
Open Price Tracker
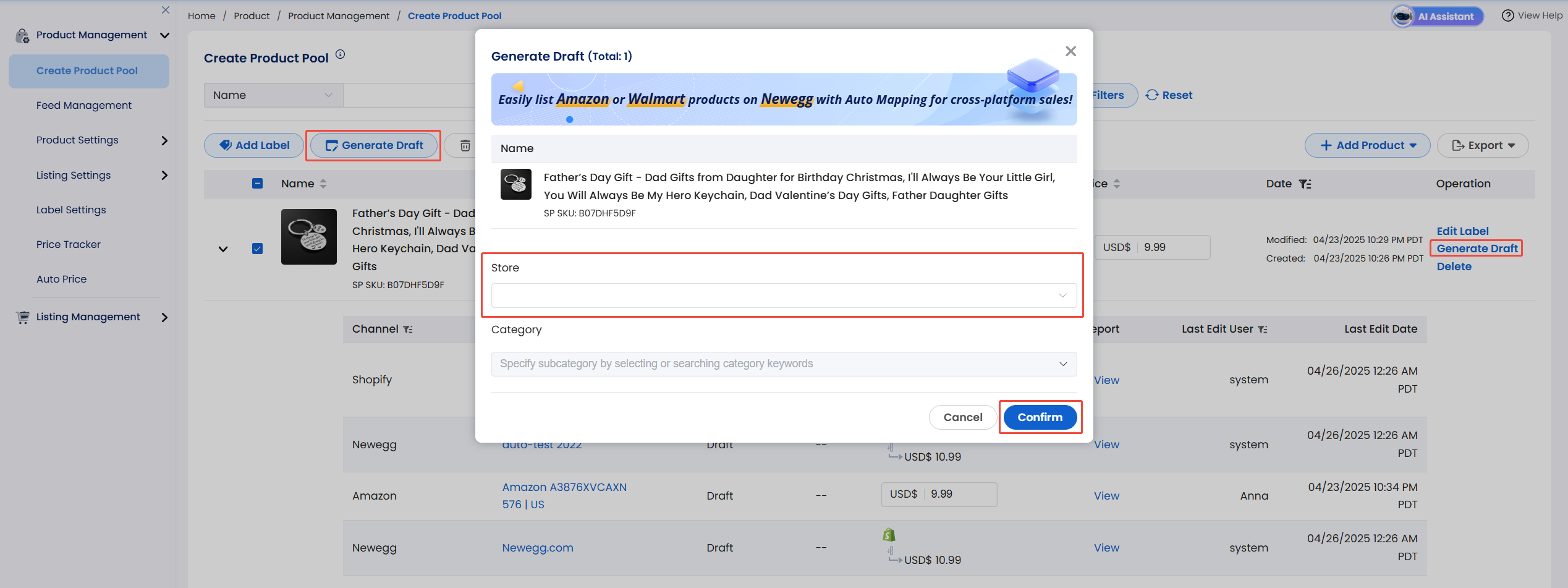tap(69, 245)
